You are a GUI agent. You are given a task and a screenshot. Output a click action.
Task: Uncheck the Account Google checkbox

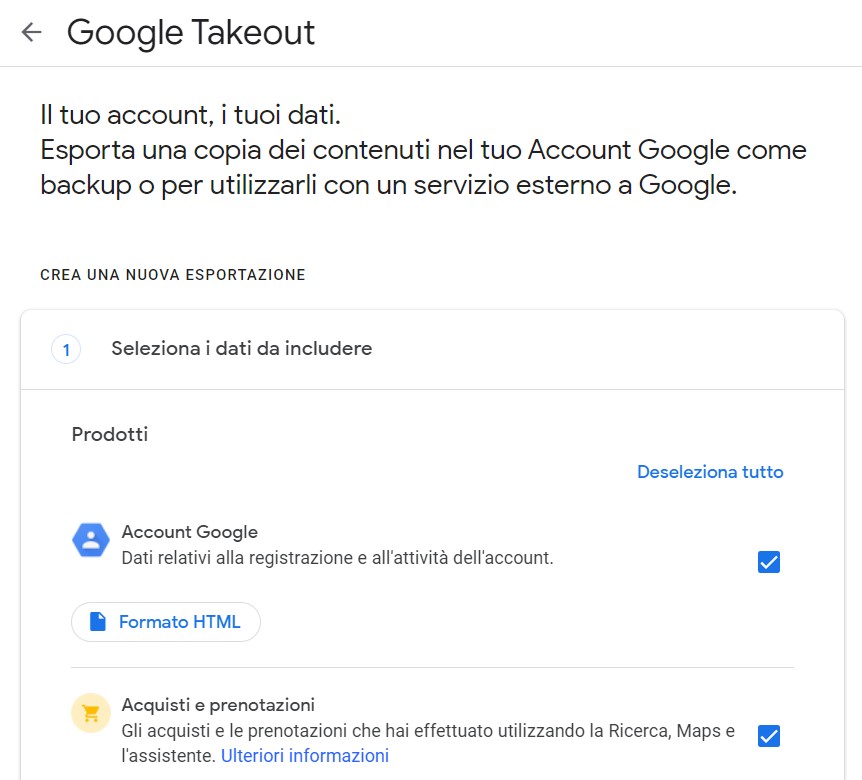[769, 562]
